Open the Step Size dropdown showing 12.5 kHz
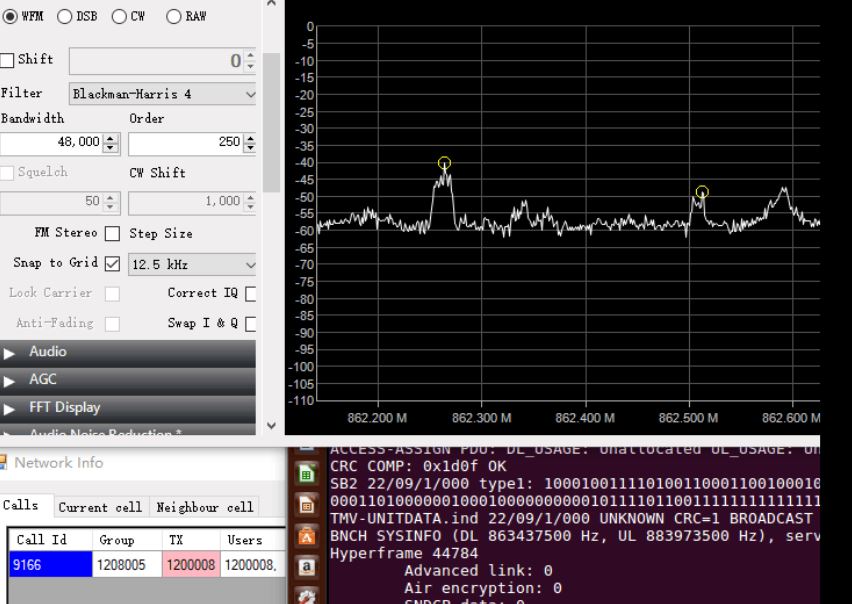 (192, 265)
